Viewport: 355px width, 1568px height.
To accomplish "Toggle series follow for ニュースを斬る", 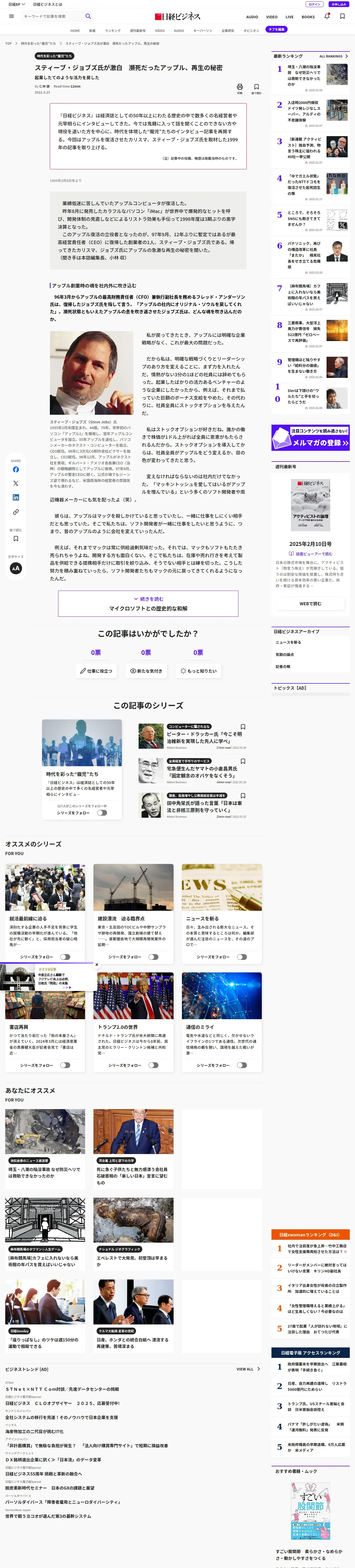I will (242, 957).
